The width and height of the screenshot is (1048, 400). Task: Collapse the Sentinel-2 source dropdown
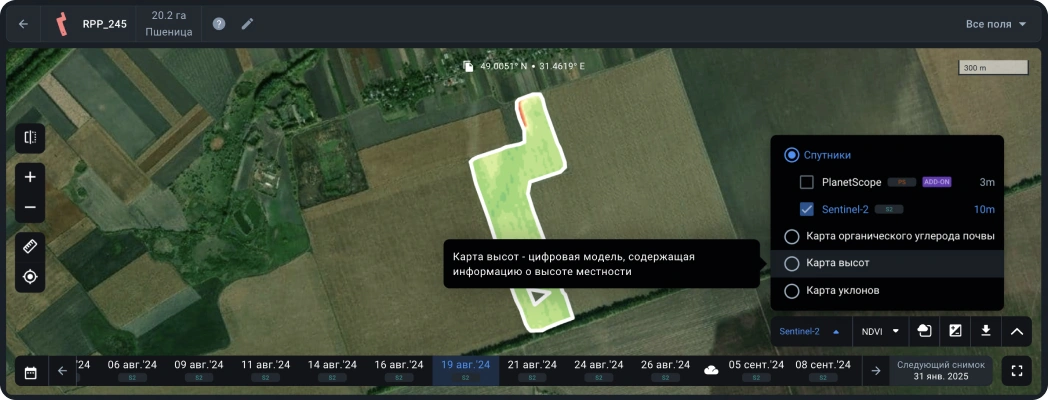point(809,331)
